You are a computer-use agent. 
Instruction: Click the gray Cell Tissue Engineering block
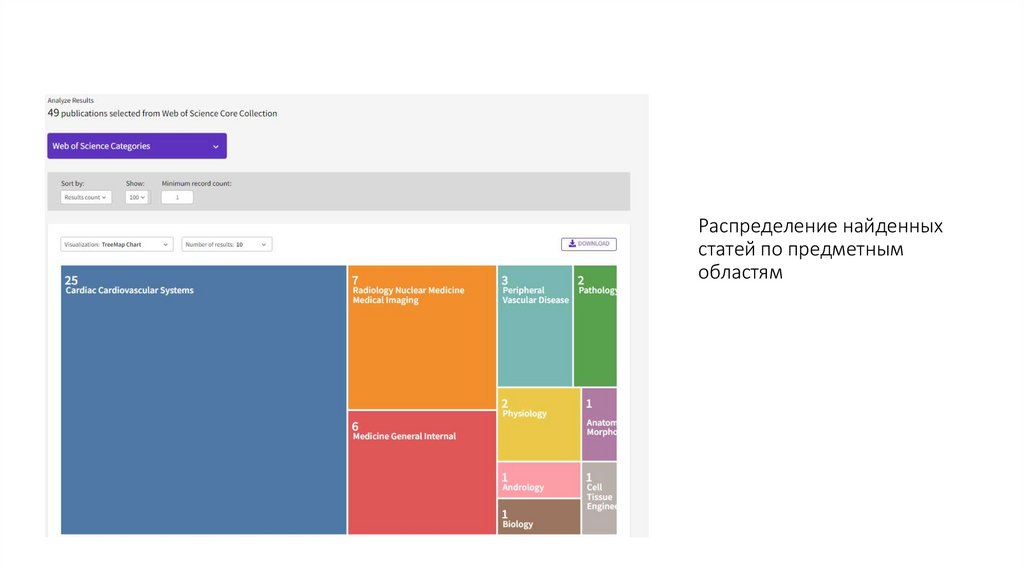pyautogui.click(x=599, y=498)
